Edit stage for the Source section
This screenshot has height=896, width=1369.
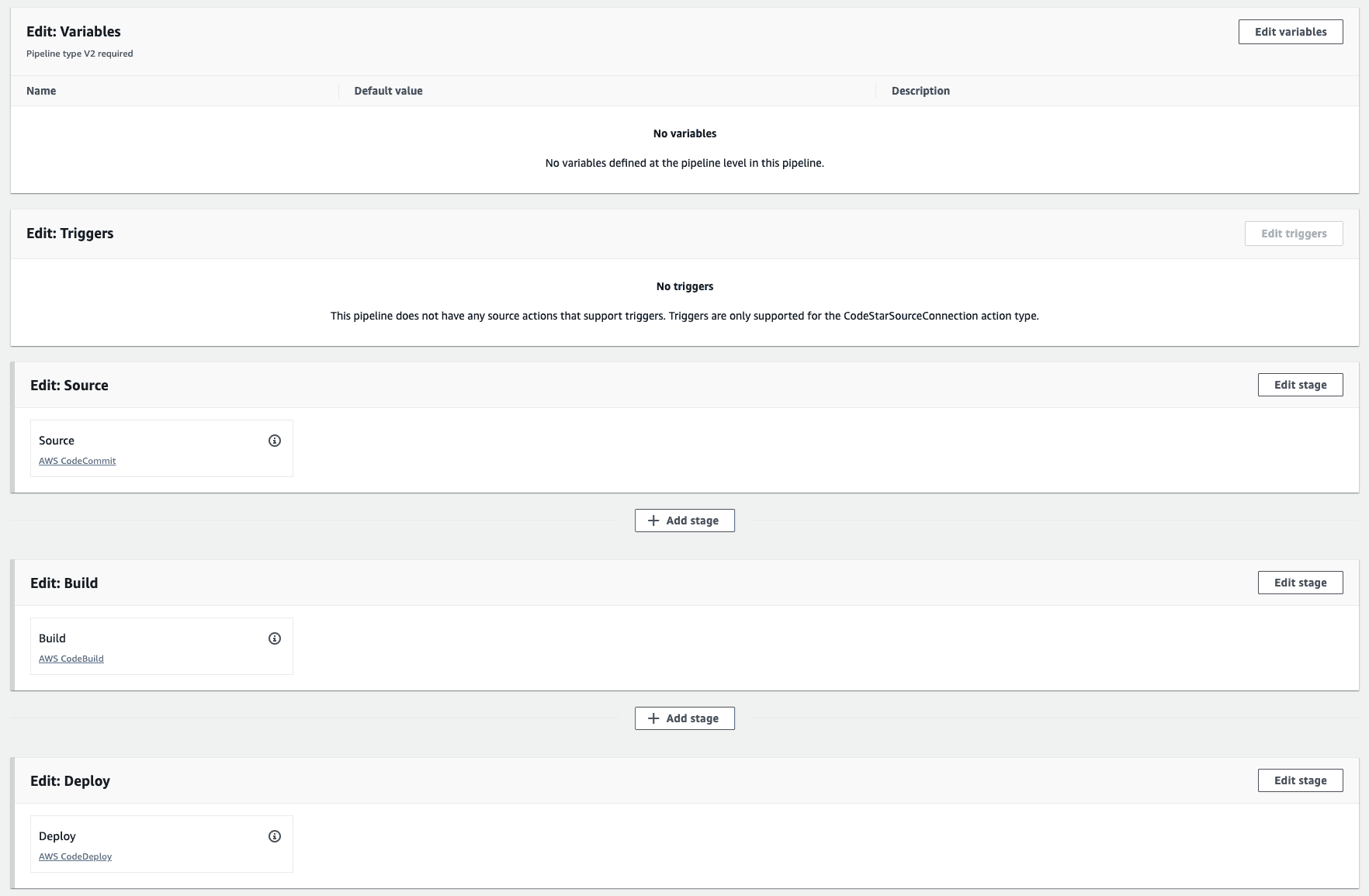point(1300,385)
